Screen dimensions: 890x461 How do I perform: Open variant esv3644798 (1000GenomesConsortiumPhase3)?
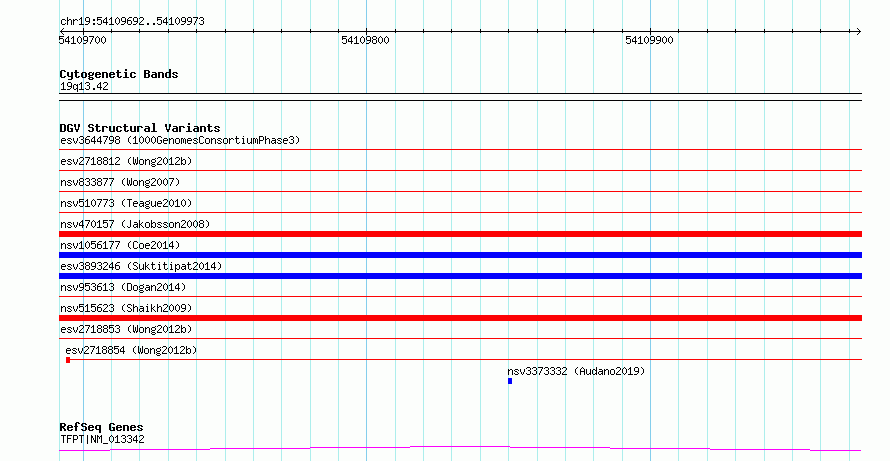(x=180, y=140)
